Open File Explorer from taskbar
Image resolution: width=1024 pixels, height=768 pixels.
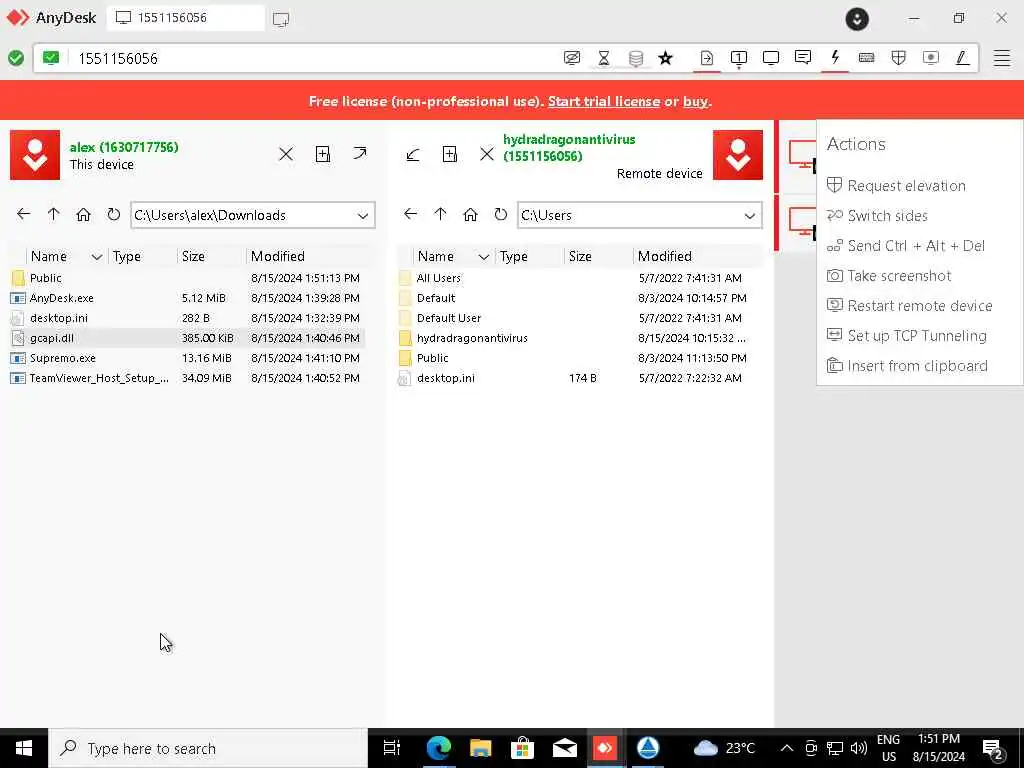(x=481, y=748)
